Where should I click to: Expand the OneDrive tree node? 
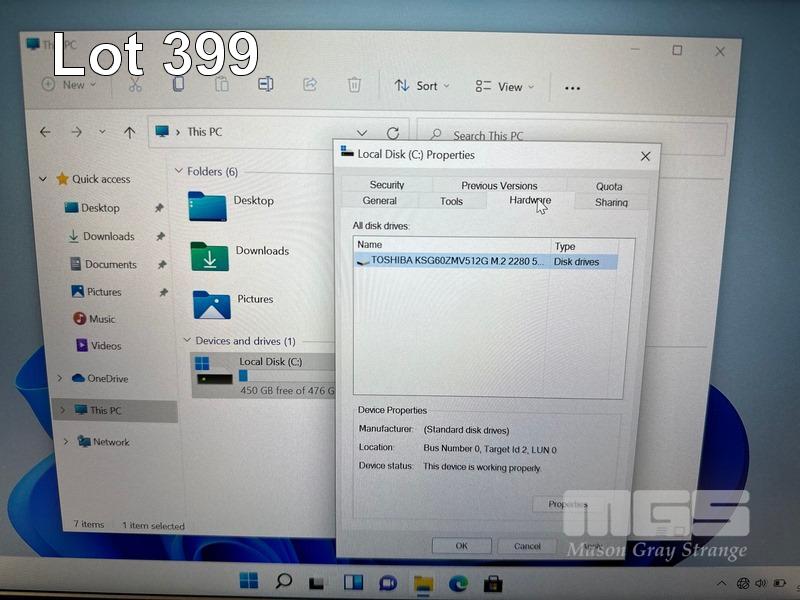[60, 378]
